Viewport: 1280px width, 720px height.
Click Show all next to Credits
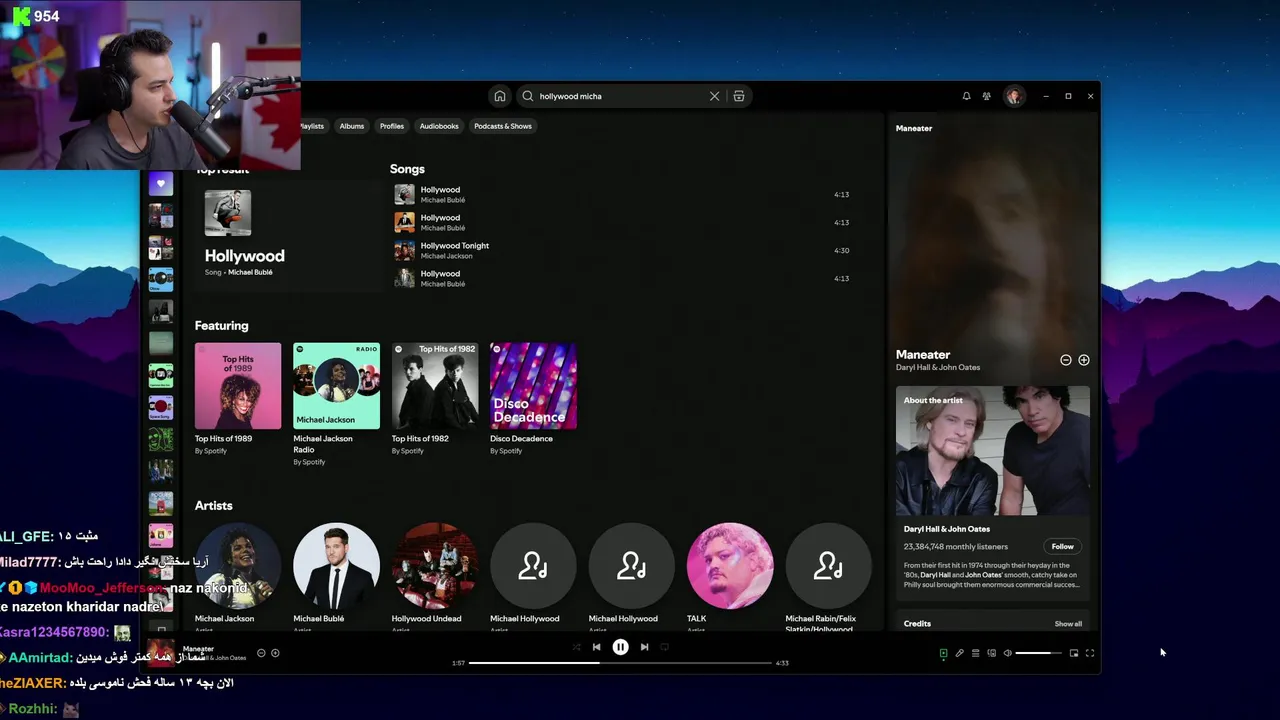(1068, 624)
